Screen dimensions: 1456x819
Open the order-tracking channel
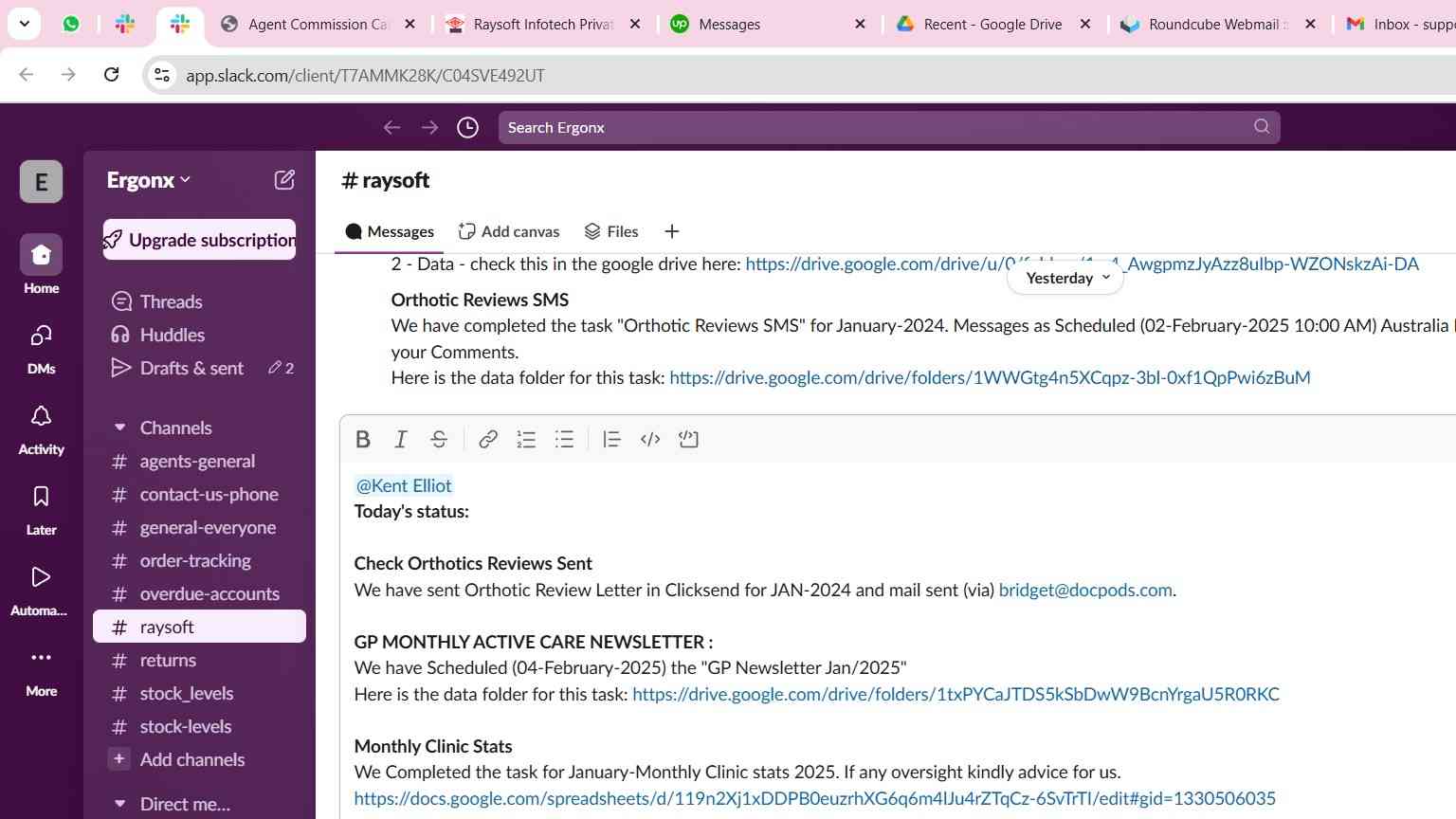pos(199,560)
